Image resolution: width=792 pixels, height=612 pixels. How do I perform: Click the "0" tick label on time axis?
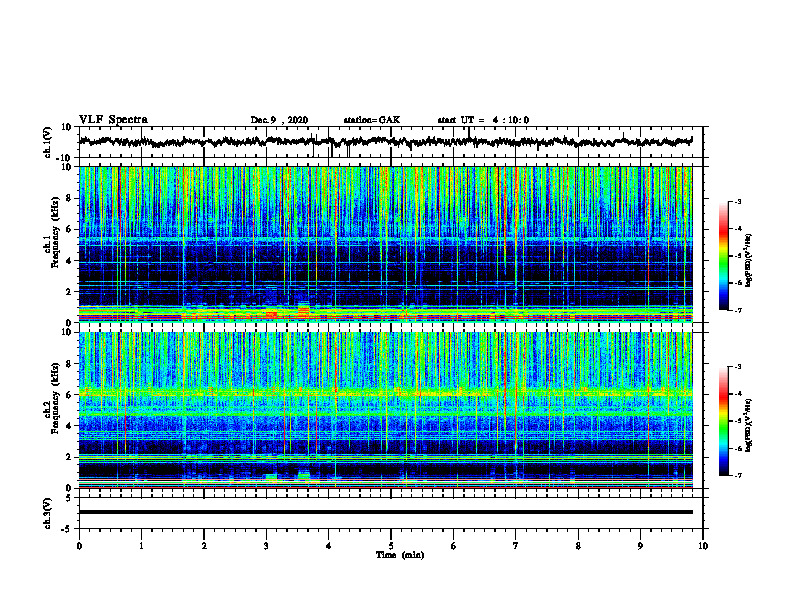tap(79, 546)
